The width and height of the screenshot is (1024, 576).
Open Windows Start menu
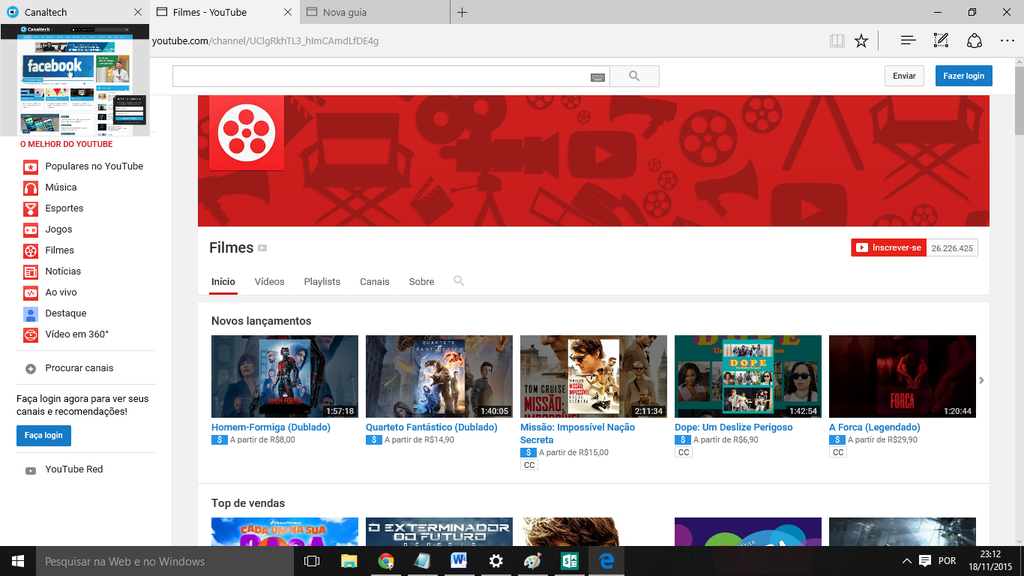tap(18, 561)
